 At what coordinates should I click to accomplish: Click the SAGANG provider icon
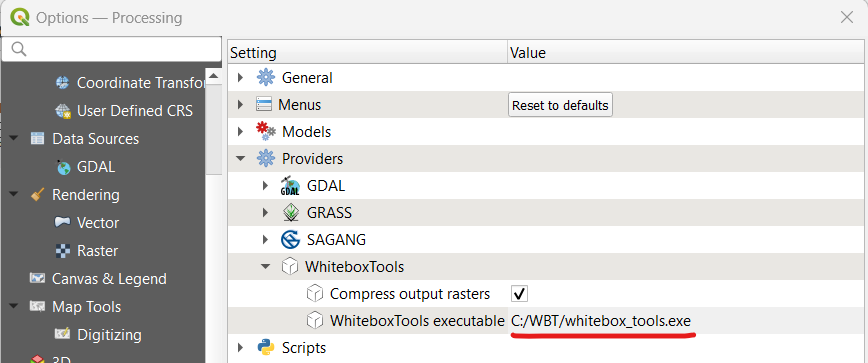click(290, 240)
